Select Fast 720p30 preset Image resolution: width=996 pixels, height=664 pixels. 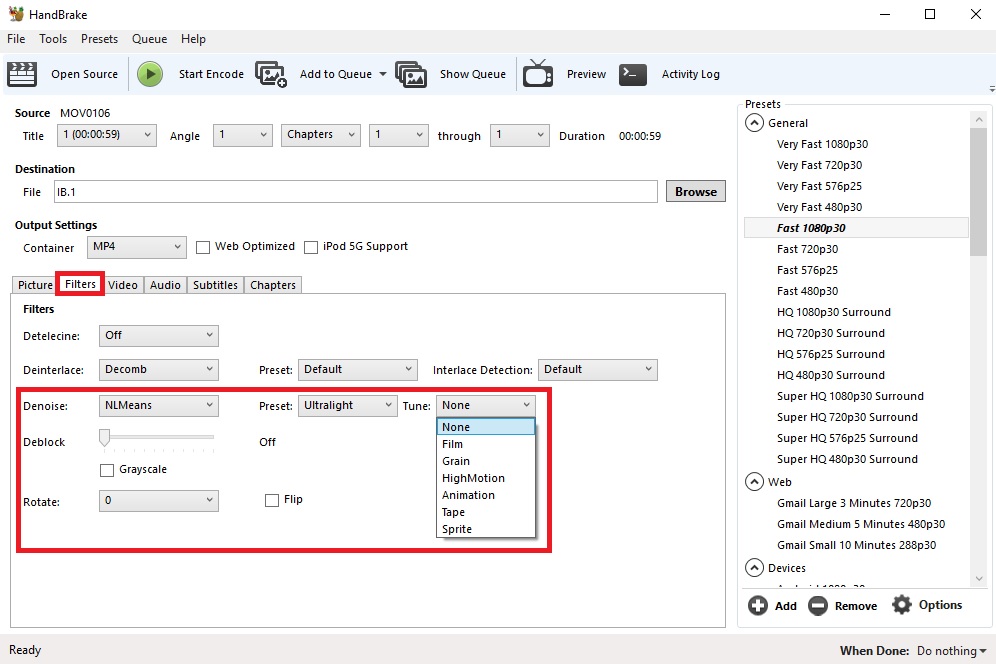tap(807, 249)
